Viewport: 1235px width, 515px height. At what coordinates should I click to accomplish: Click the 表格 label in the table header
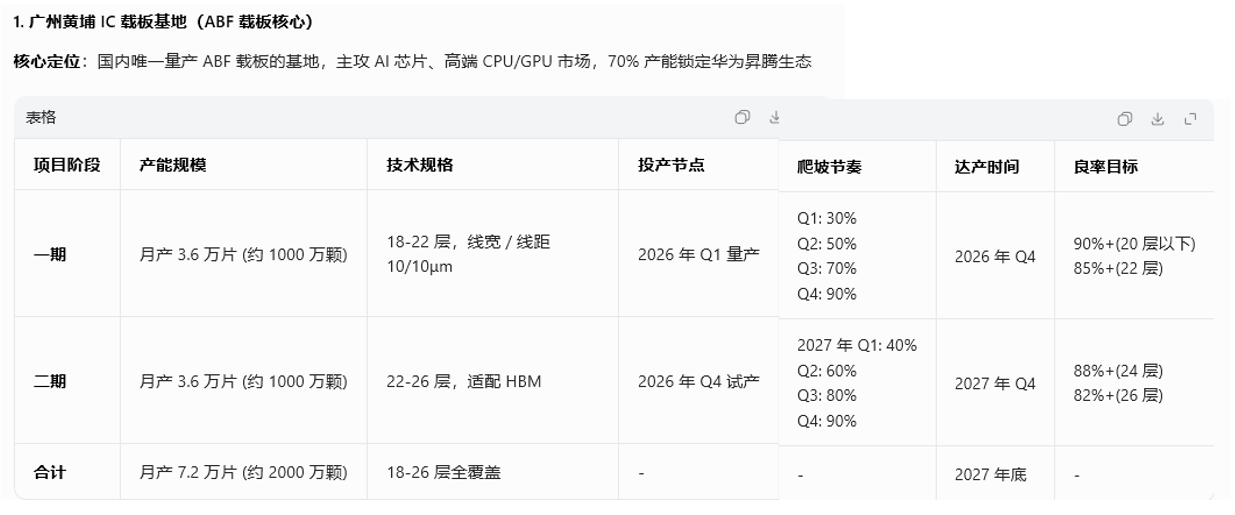coord(41,117)
